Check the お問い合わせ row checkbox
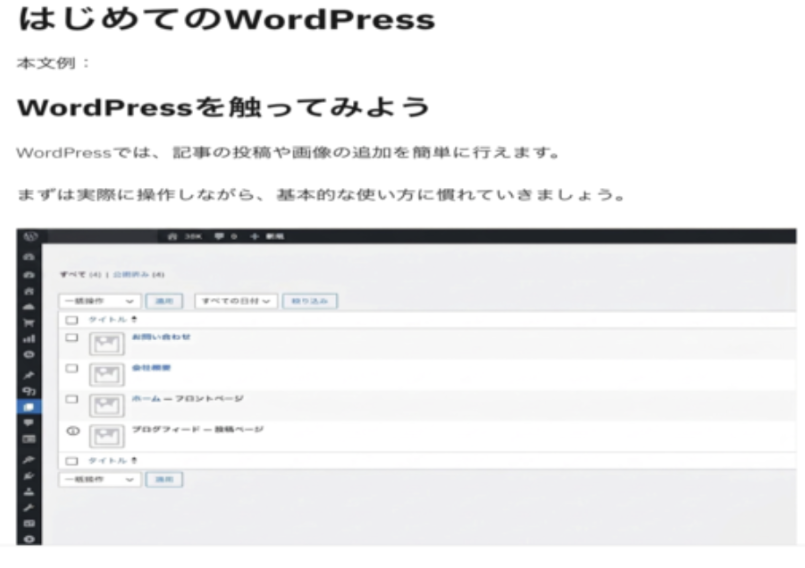The width and height of the screenshot is (805, 568). click(x=72, y=337)
